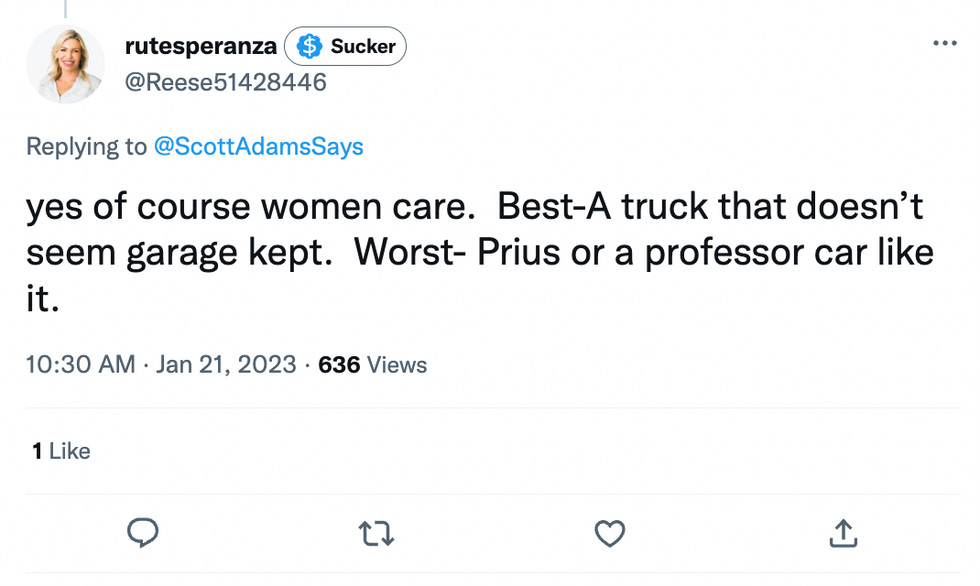Select the more actions menu for this tweet
Image resolution: width=980 pixels, height=586 pixels.
click(943, 42)
